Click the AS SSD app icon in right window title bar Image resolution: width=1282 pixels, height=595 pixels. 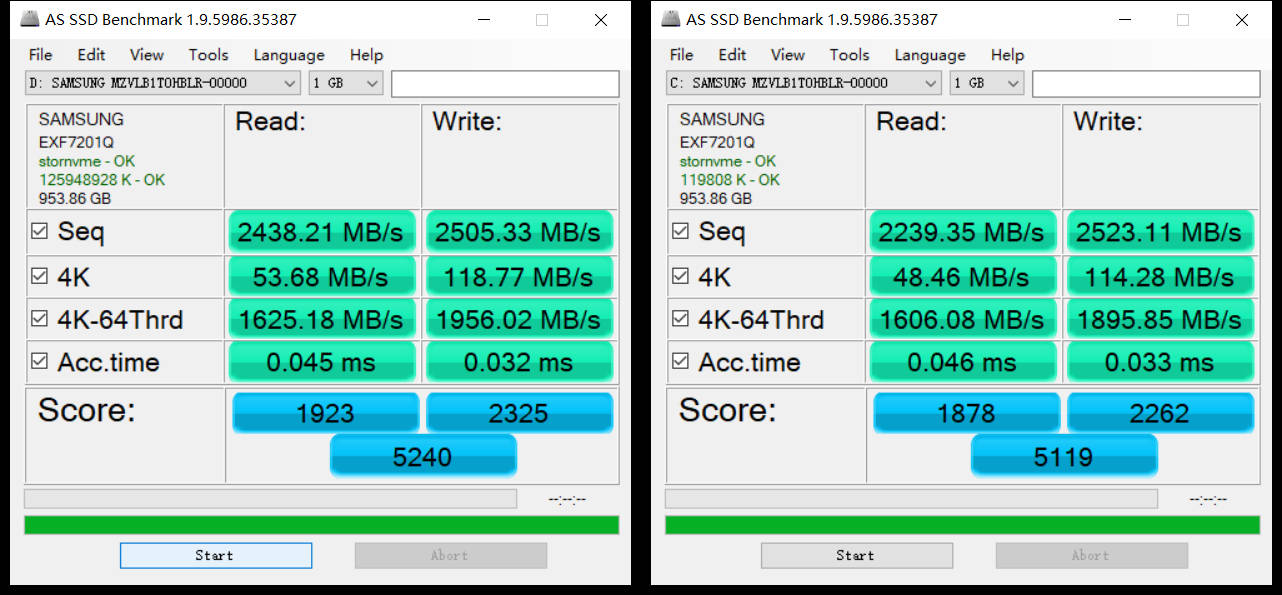click(x=669, y=19)
